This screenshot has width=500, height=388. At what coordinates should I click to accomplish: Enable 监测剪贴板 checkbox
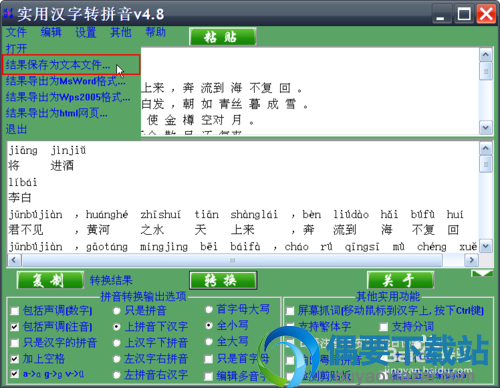[290, 376]
